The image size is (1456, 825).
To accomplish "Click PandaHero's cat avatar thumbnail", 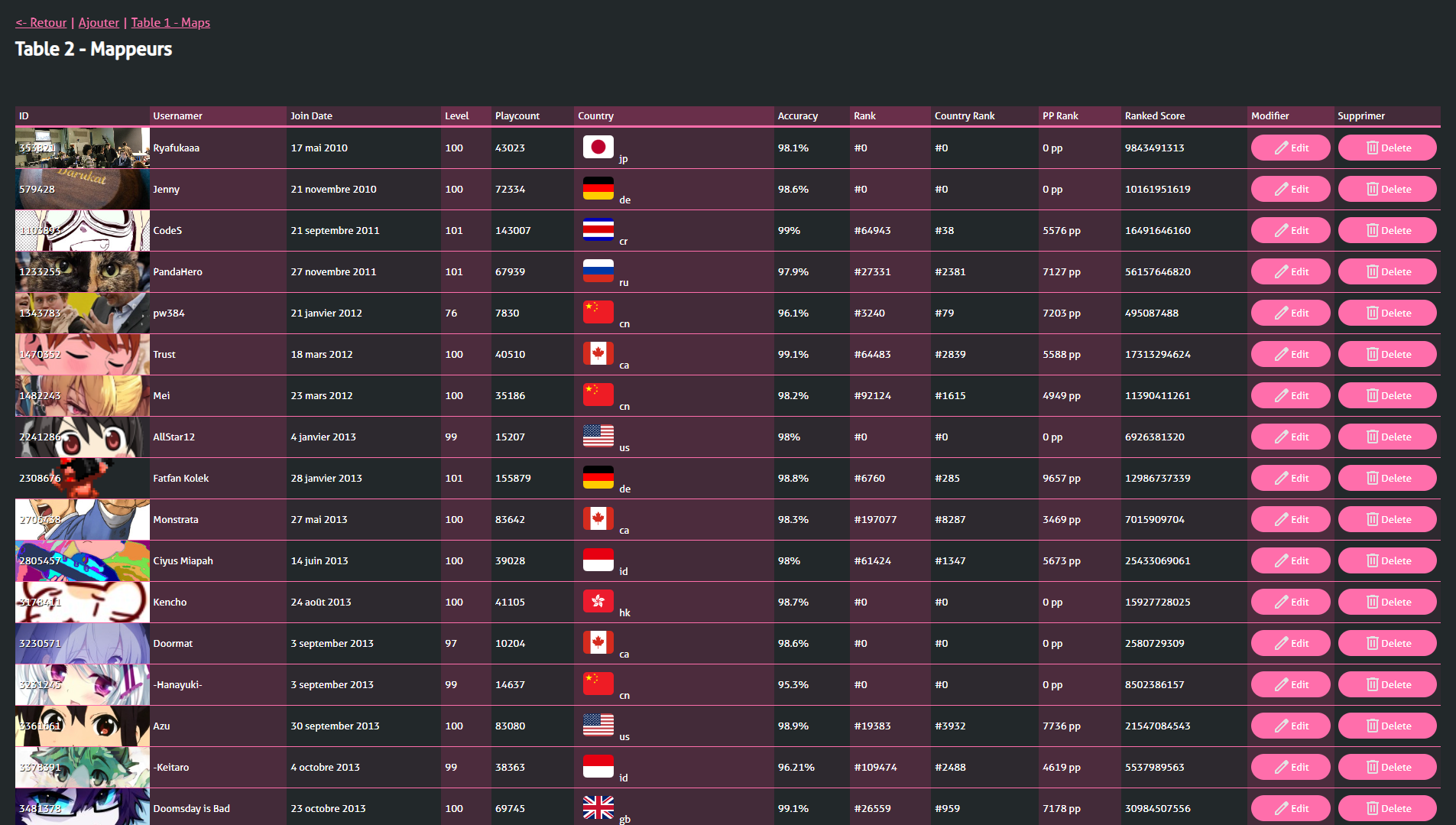I will point(83,271).
